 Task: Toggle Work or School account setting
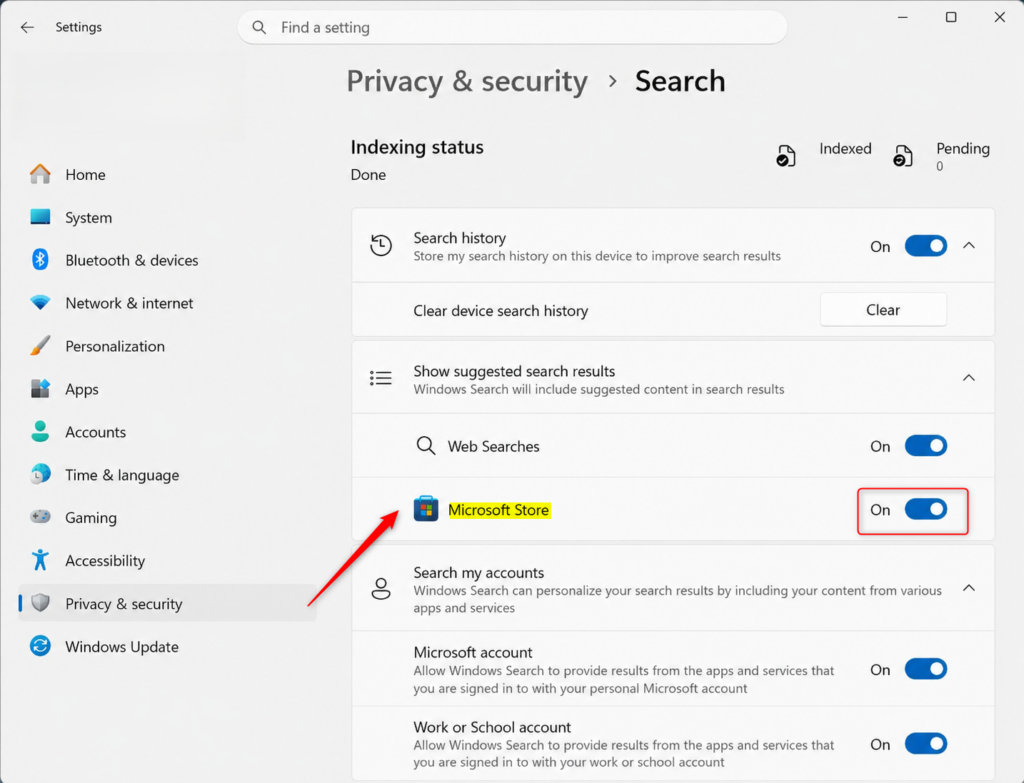(x=925, y=744)
